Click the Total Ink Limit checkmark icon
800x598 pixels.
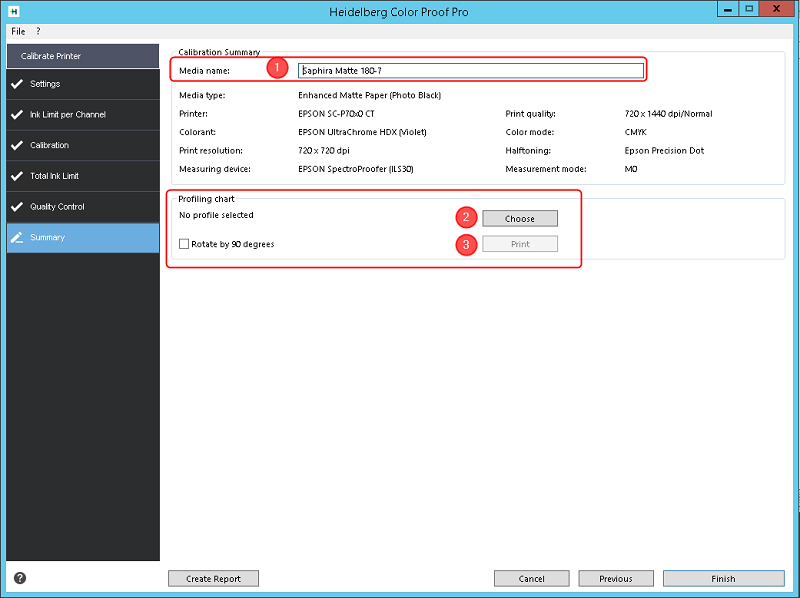point(17,176)
